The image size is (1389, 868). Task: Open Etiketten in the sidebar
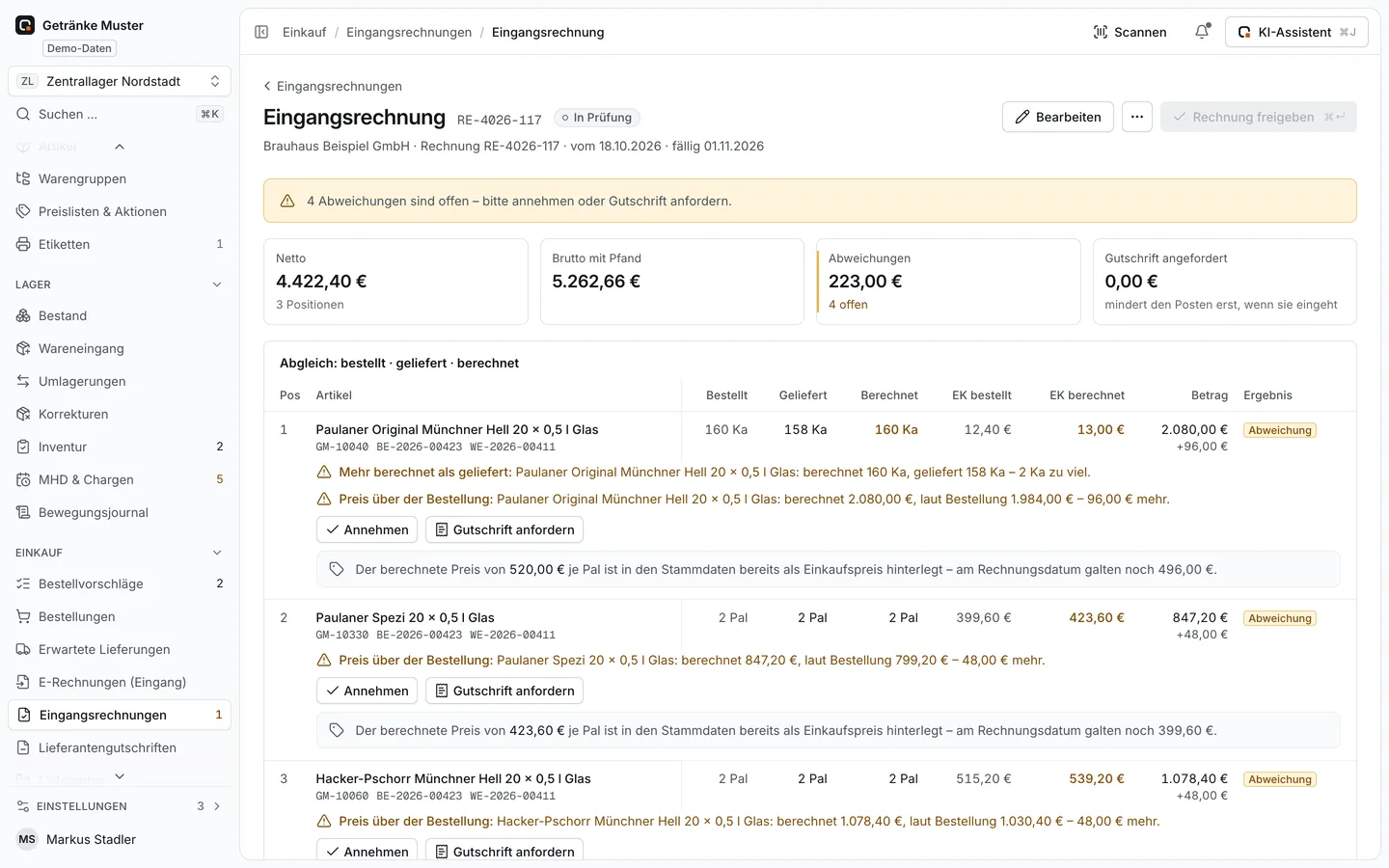coord(120,244)
